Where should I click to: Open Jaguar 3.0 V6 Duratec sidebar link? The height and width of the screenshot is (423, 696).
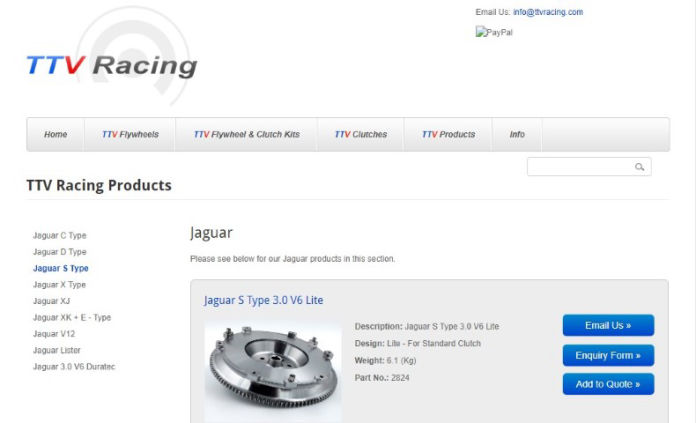74,367
